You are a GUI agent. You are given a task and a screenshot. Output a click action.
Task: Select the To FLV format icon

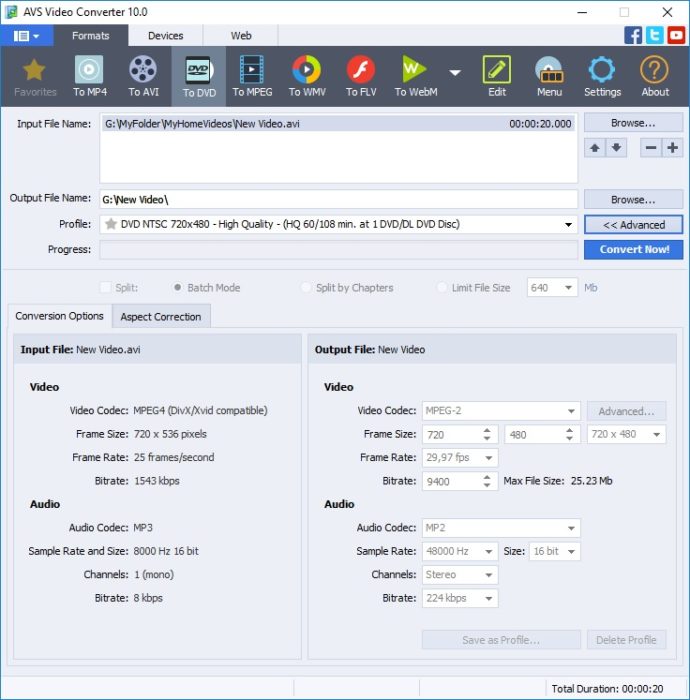pos(360,77)
